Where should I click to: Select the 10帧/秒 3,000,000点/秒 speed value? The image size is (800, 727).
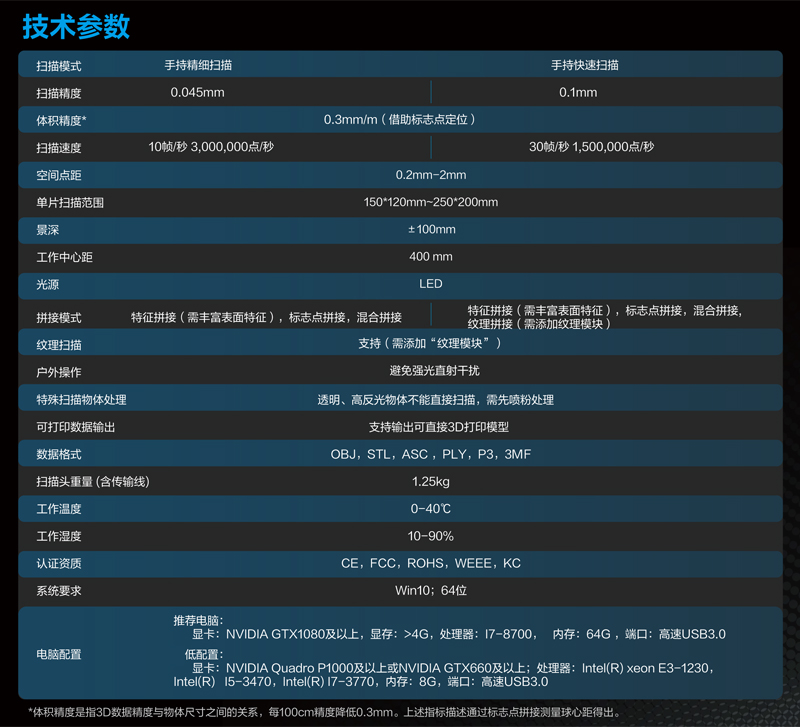click(x=211, y=147)
